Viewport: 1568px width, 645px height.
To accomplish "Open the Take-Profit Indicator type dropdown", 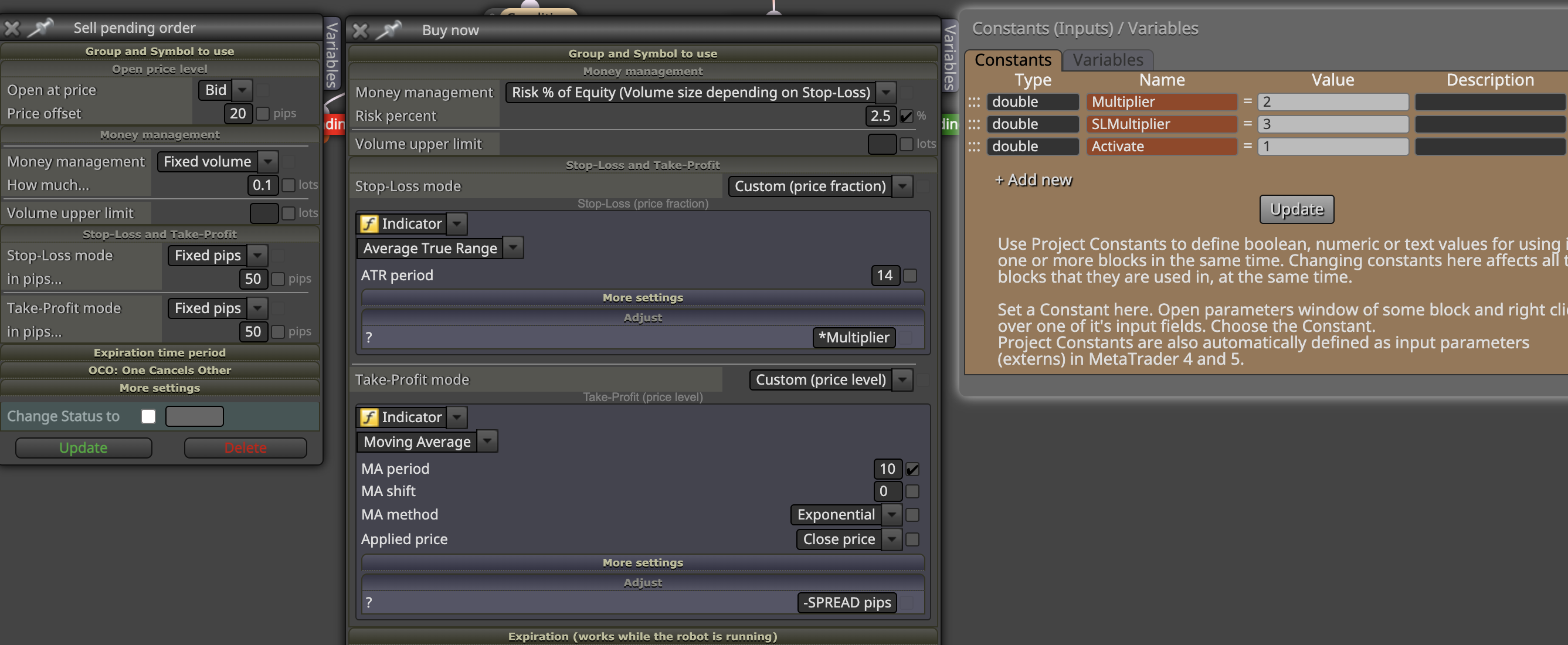I will [457, 417].
